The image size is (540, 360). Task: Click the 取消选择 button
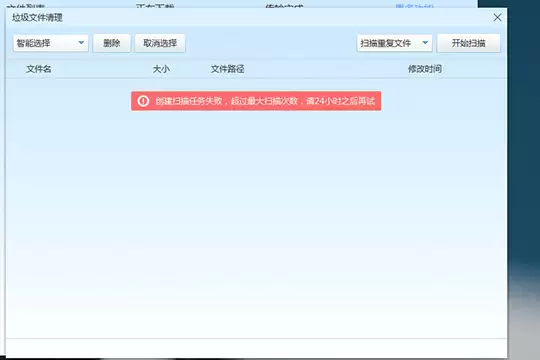(x=160, y=43)
